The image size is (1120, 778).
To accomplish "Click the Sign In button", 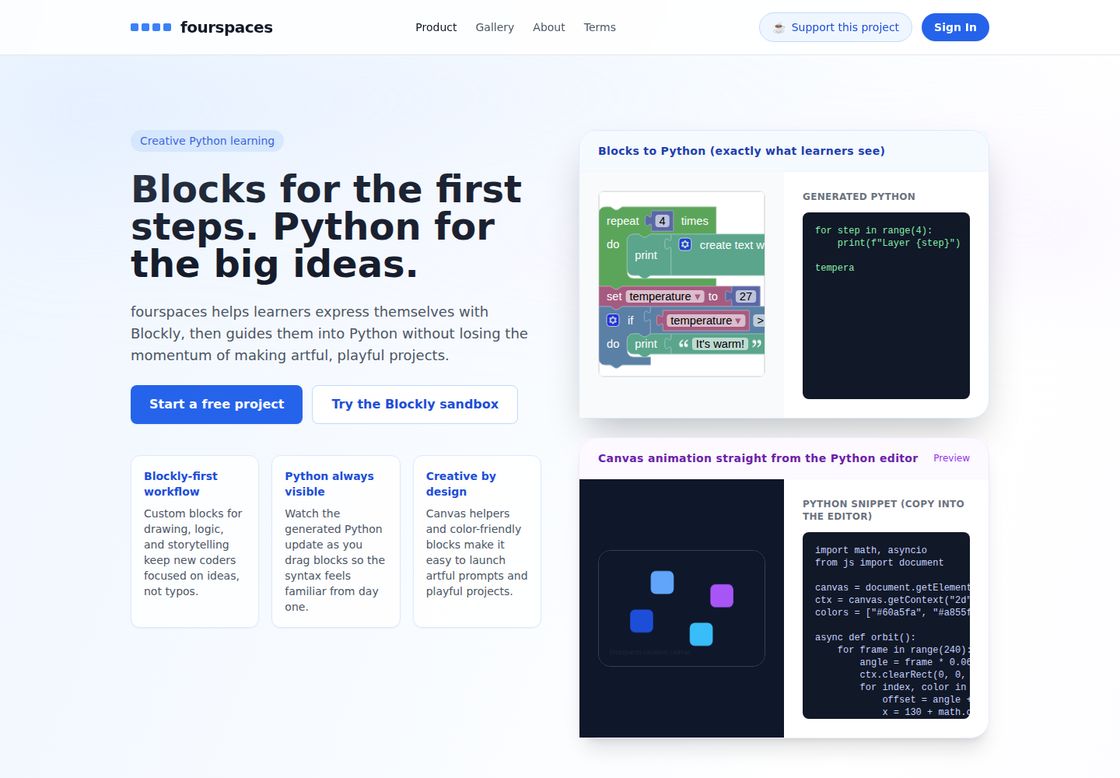I will (x=955, y=27).
